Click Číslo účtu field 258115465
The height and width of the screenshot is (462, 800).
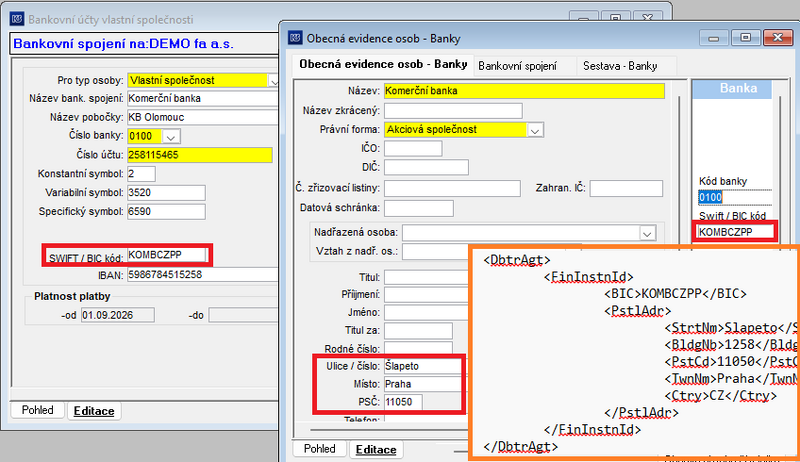pyautogui.click(x=199, y=155)
